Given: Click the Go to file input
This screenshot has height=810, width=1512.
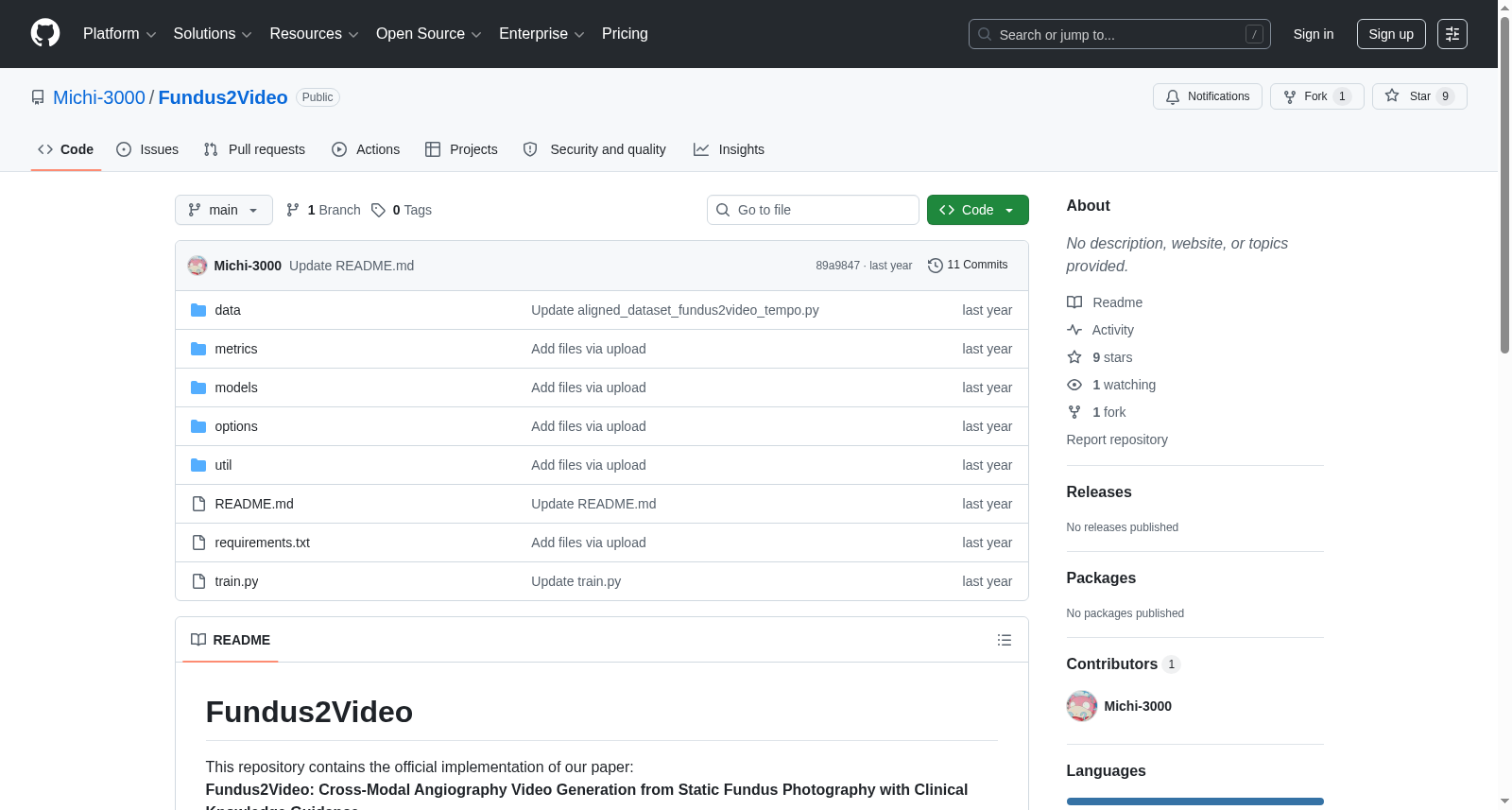Looking at the screenshot, I should (813, 210).
